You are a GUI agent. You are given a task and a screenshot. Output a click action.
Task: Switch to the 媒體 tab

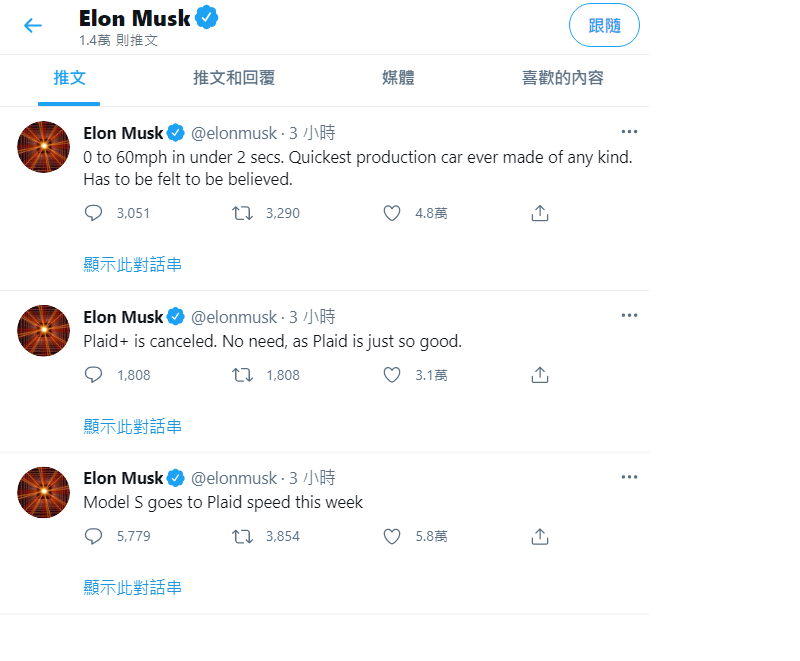[x=398, y=78]
